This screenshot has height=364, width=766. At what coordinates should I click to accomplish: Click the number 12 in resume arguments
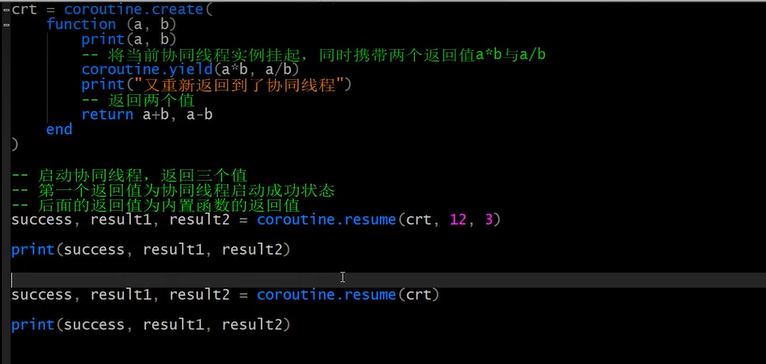coord(458,220)
